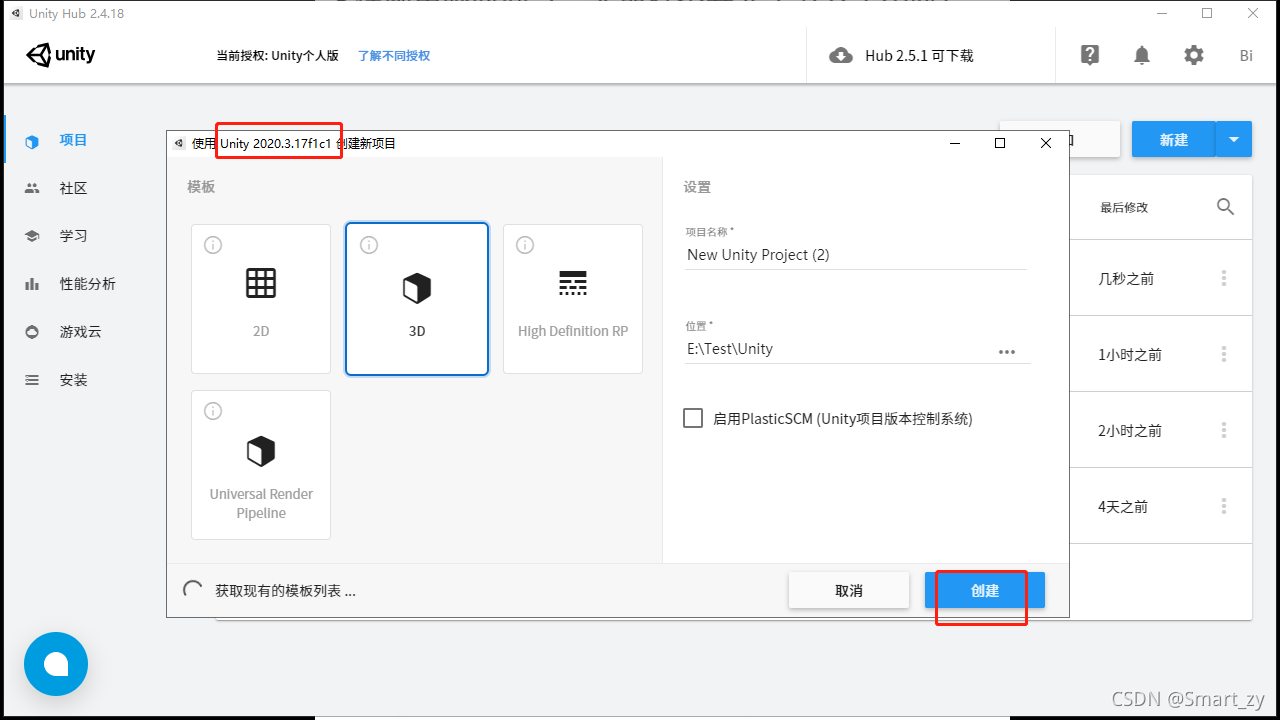
Task: Click the 创建 button
Action: point(985,590)
